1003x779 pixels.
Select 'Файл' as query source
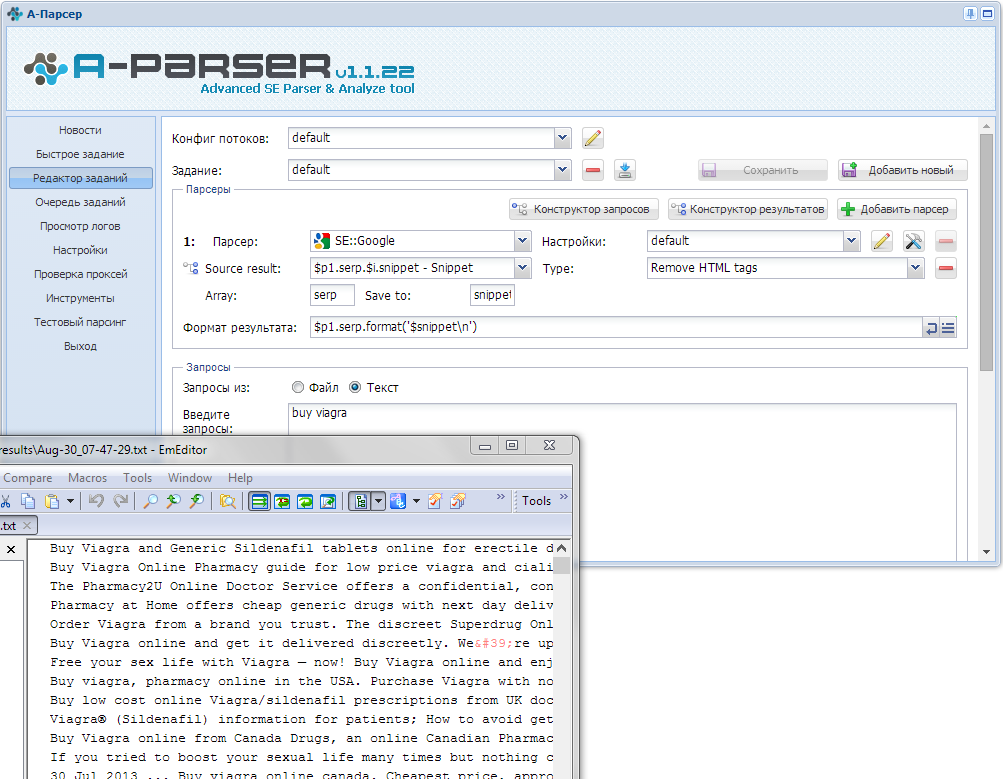coord(298,388)
